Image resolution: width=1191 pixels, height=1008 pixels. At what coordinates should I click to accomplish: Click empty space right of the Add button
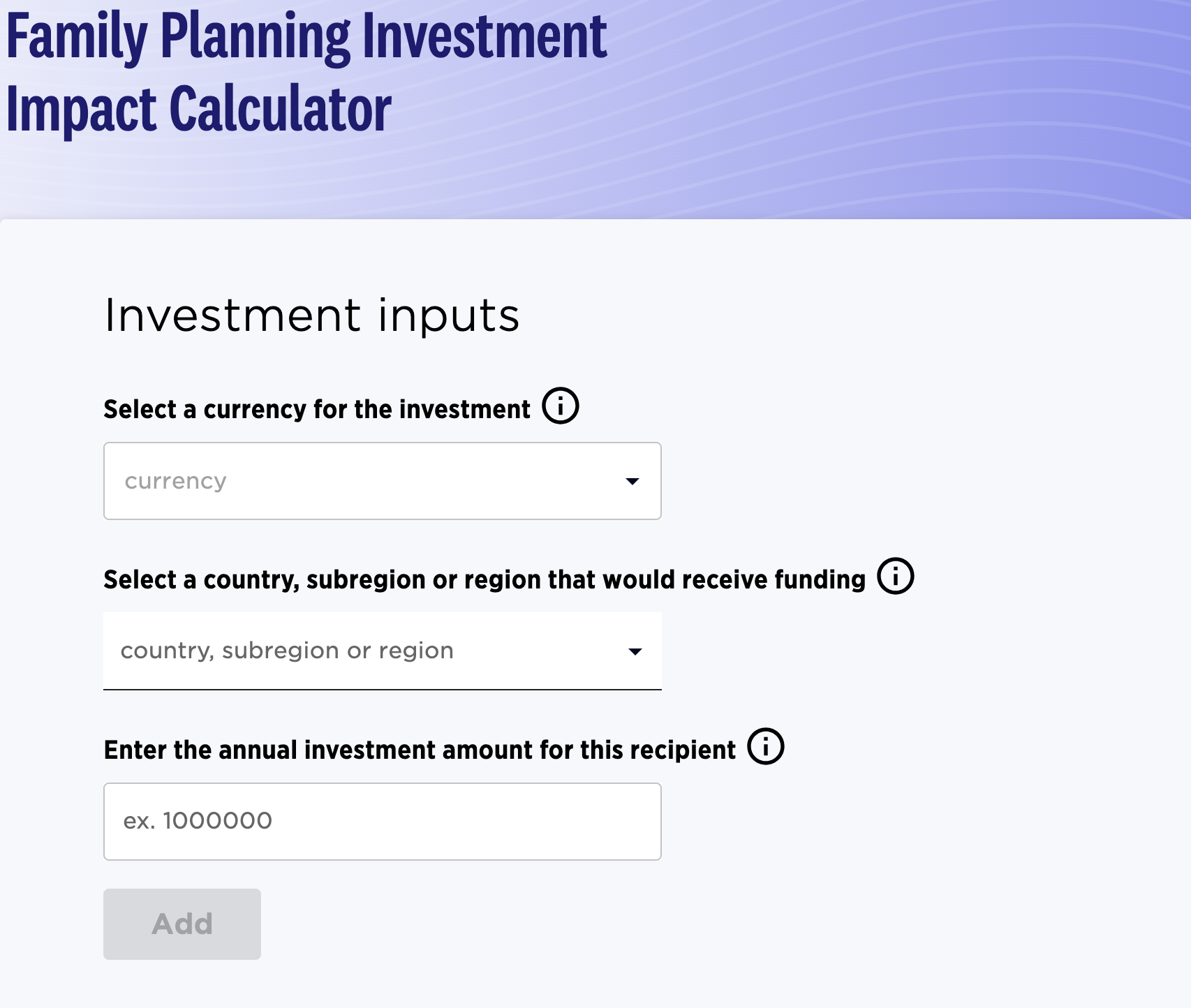628,924
